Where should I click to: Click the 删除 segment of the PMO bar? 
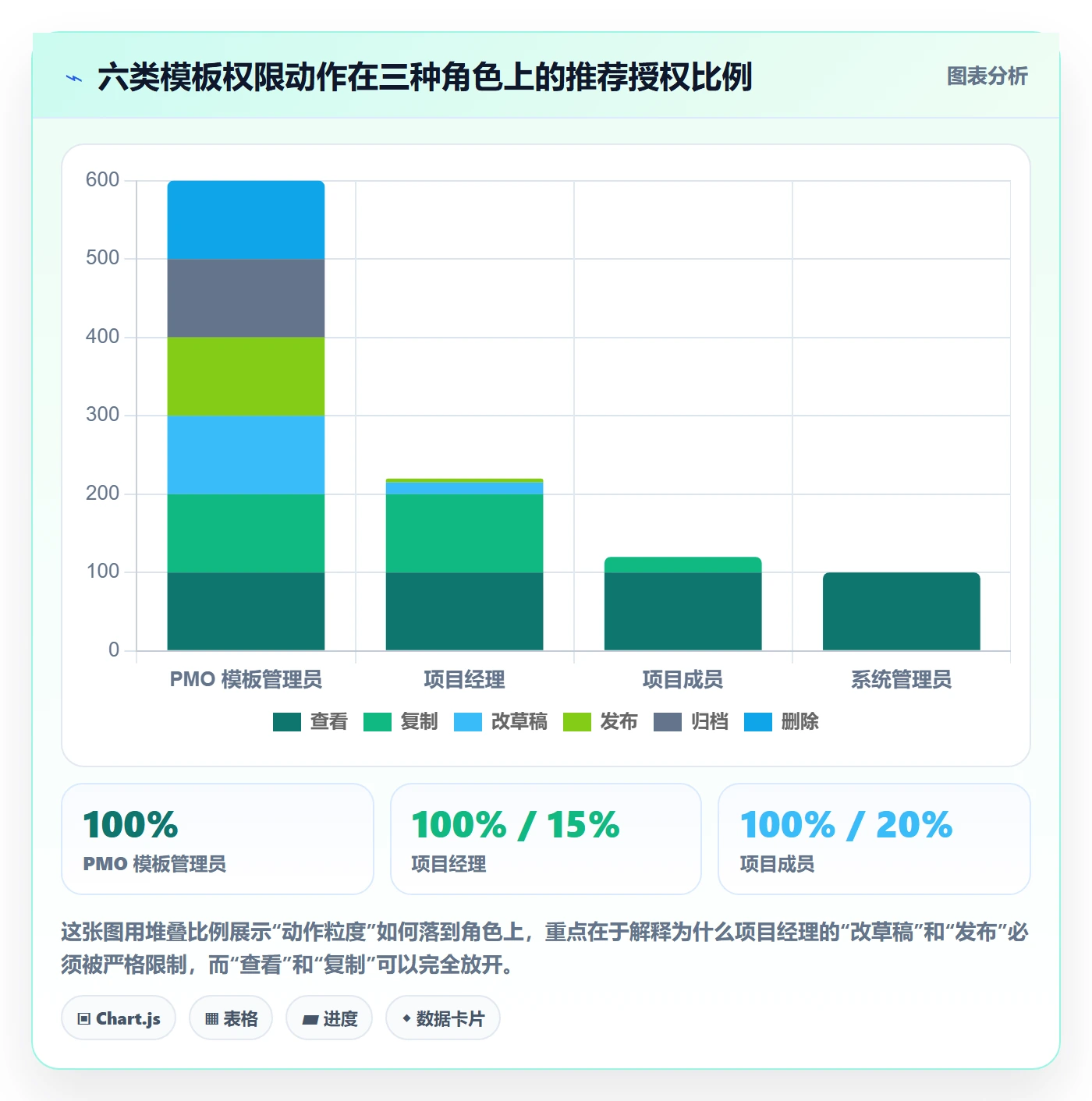pyautogui.click(x=246, y=220)
